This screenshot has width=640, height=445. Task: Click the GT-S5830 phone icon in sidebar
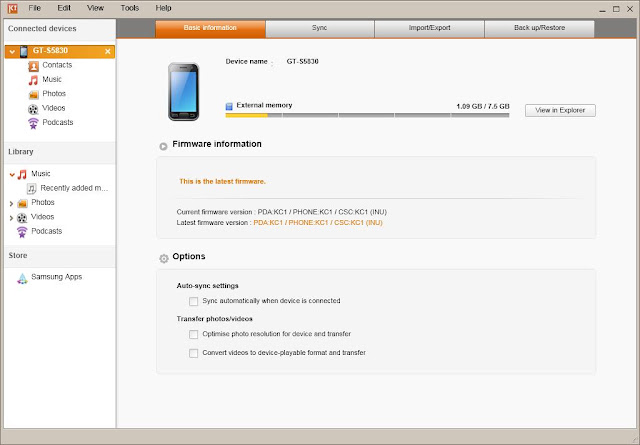pos(24,51)
